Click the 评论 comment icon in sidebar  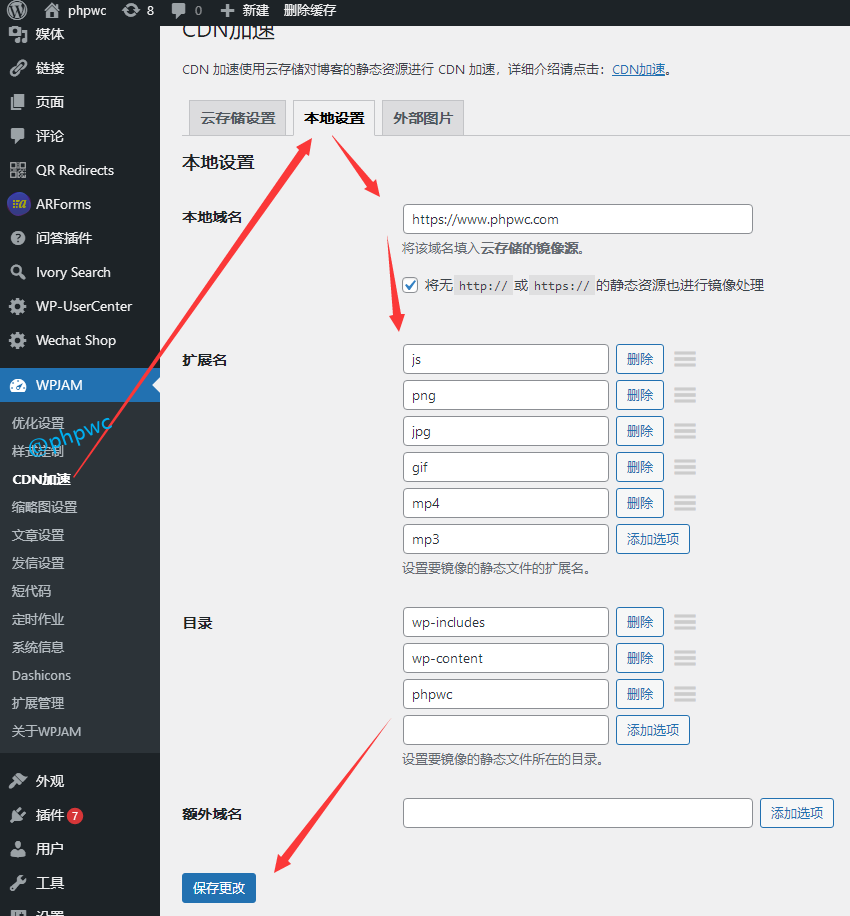[x=18, y=136]
